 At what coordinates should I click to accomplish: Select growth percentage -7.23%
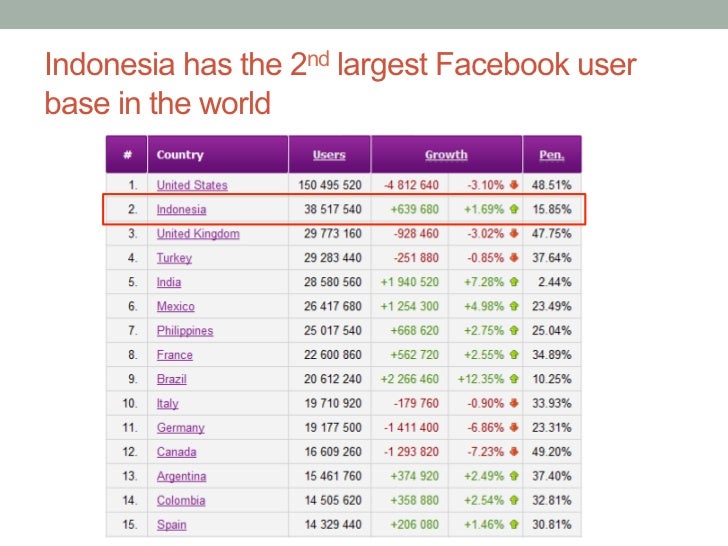point(486,451)
